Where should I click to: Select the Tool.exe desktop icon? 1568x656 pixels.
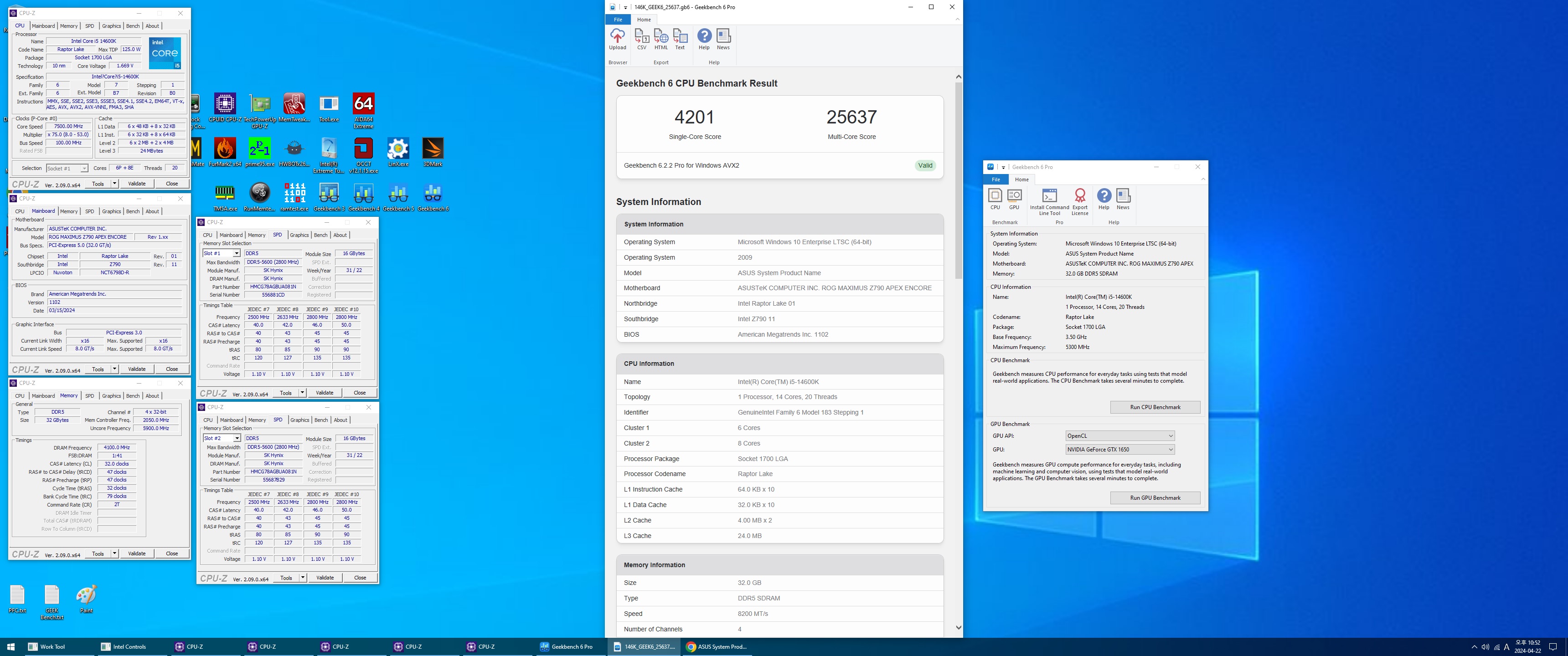[x=329, y=108]
